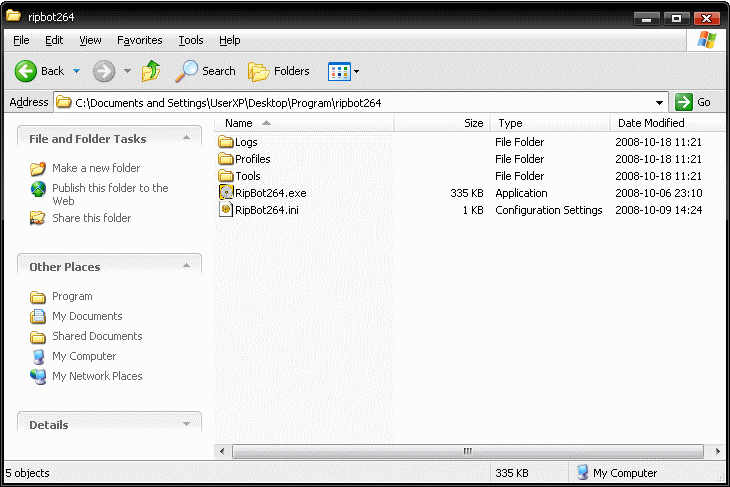Expand the Details panel

pyautogui.click(x=186, y=425)
